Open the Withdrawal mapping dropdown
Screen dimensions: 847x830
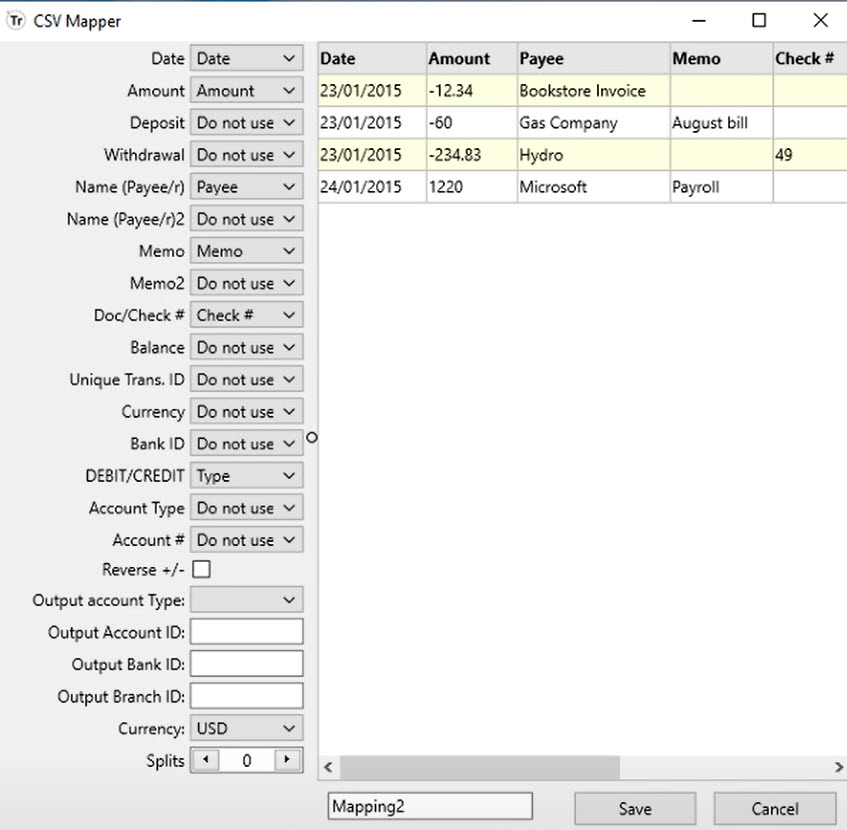246,154
